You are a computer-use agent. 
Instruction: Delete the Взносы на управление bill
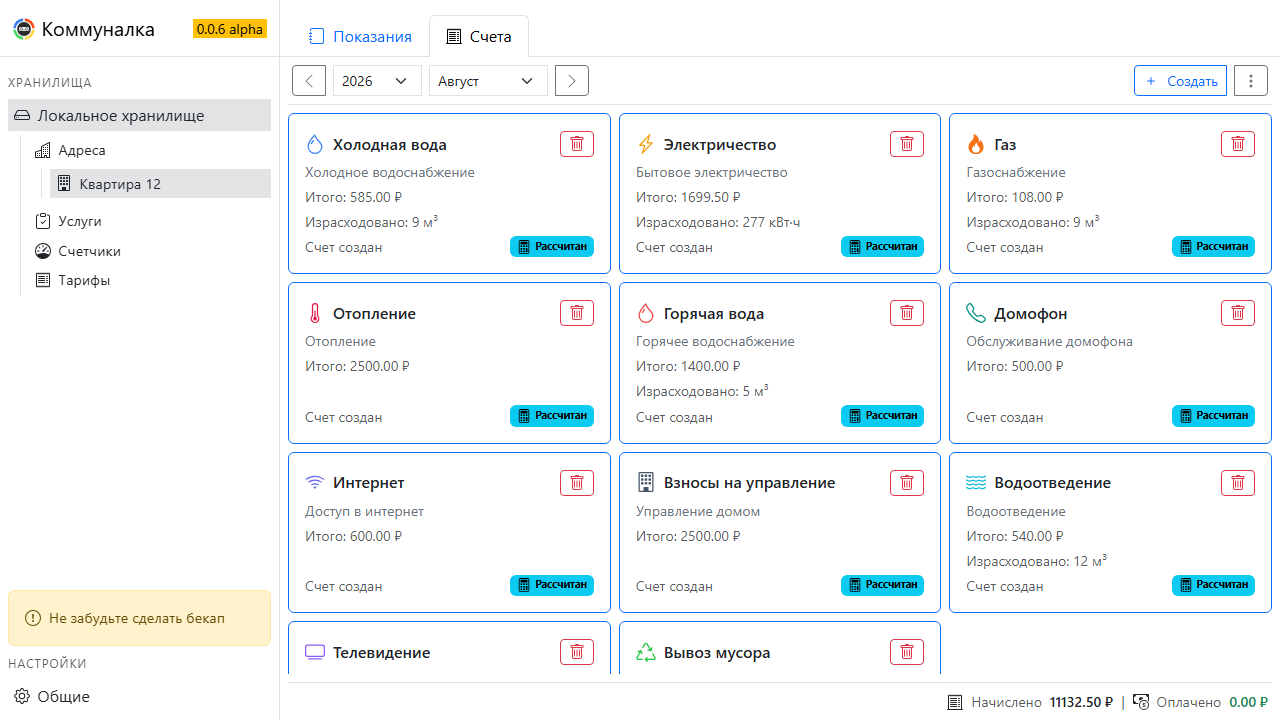point(907,483)
